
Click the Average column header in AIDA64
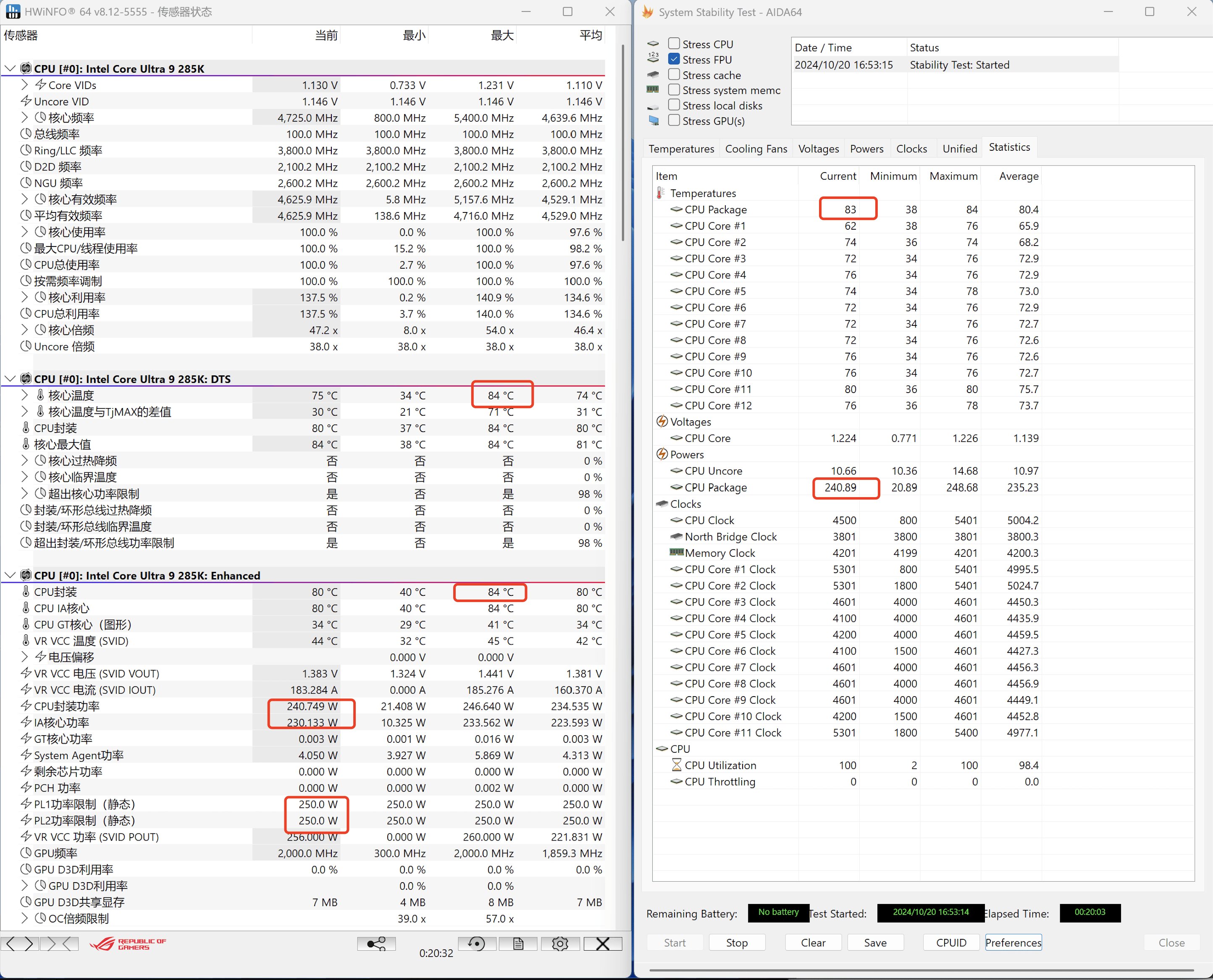[x=1011, y=176]
